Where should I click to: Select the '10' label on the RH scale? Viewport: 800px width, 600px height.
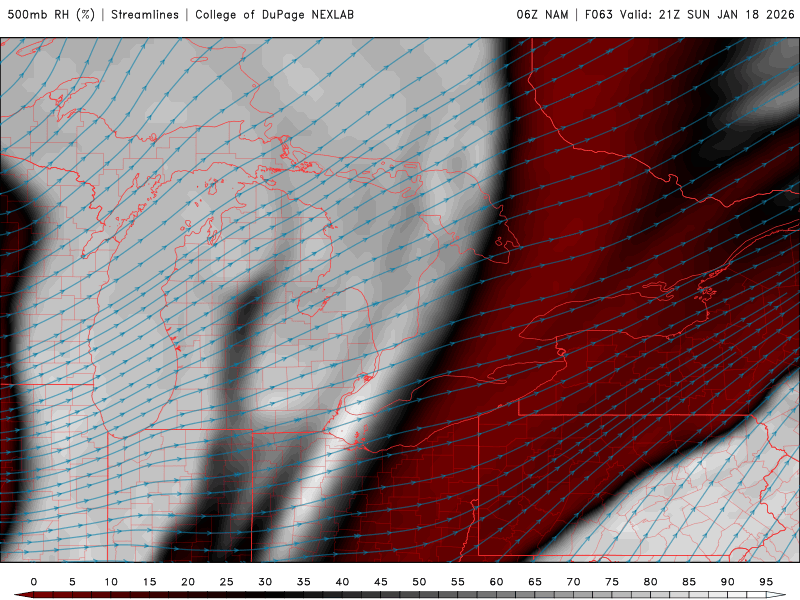111,582
